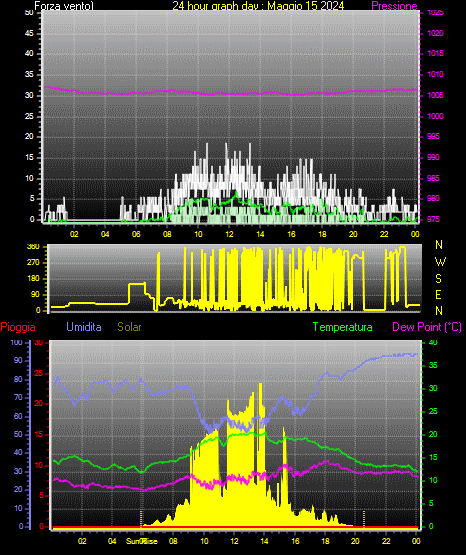466x555 pixels.
Task: Click the white 35 on wind speed axis
Action: pos(29,75)
